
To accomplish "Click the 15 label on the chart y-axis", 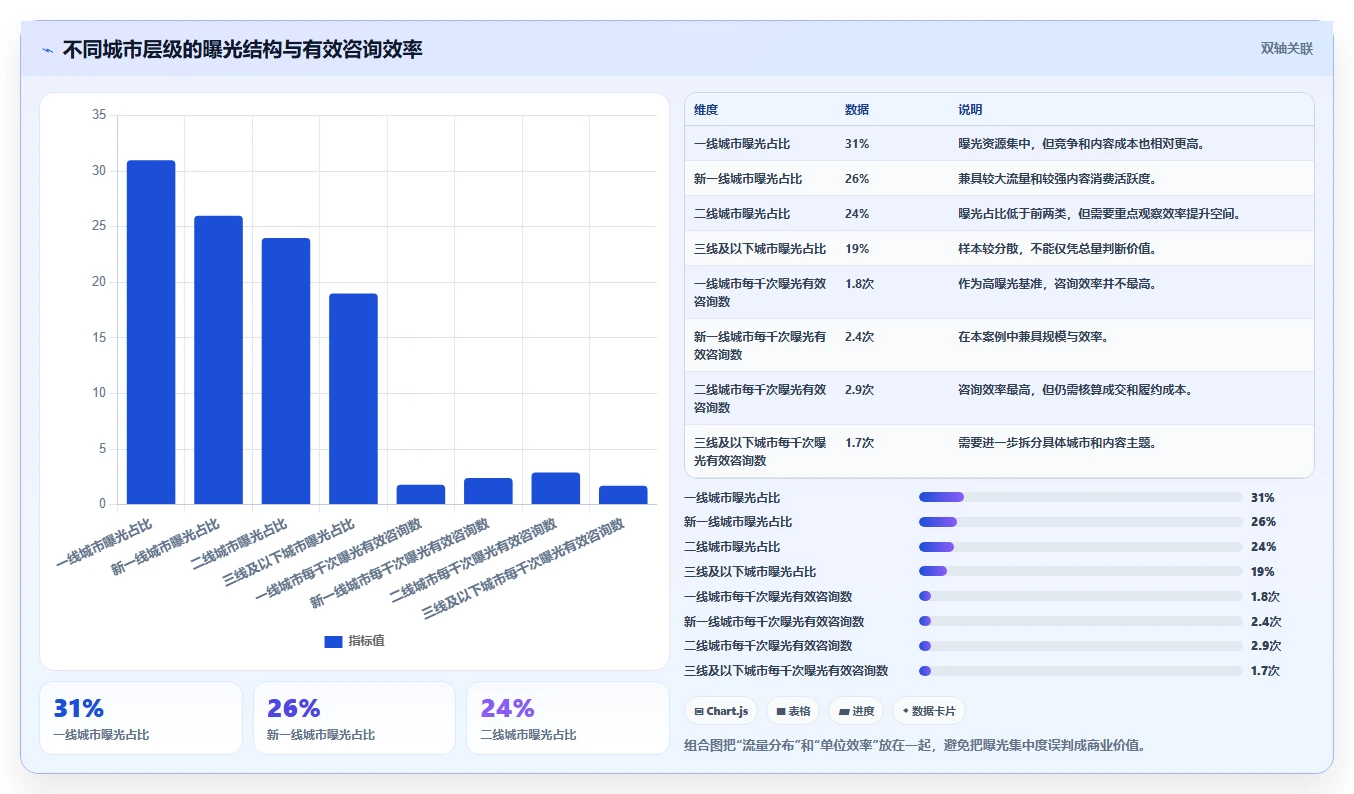I will pyautogui.click(x=99, y=338).
